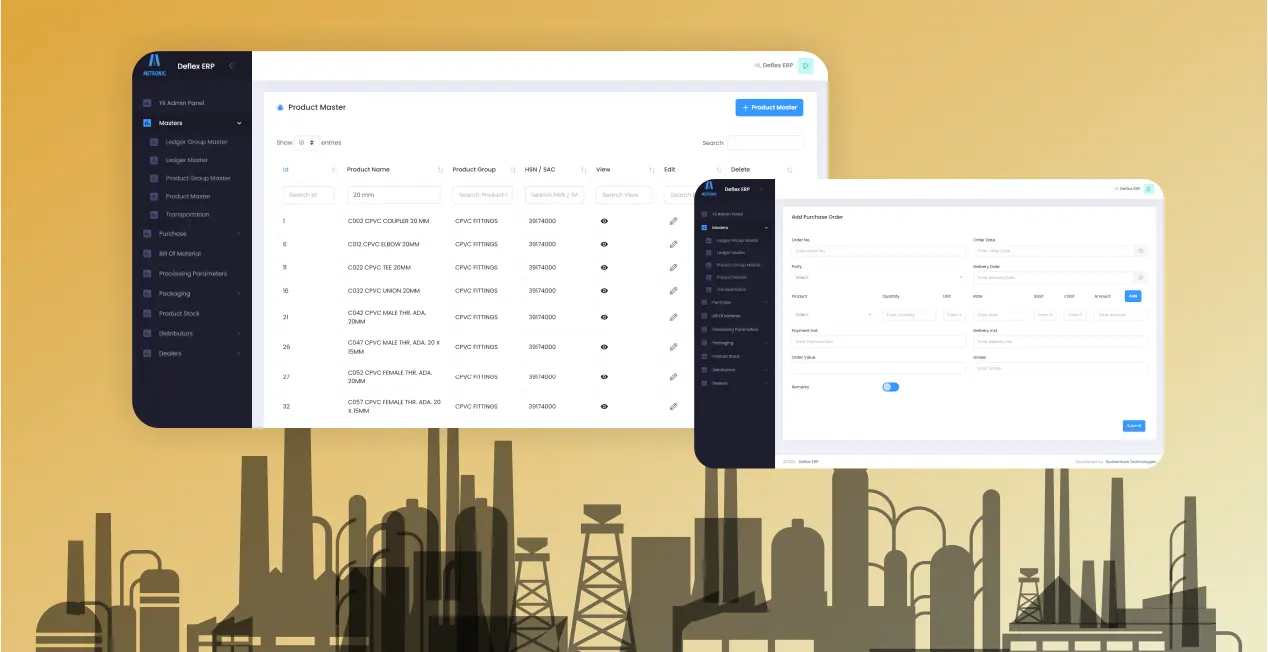The width and height of the screenshot is (1268, 652).
Task: Select Product Stock from the left sidebar
Action: click(x=179, y=314)
